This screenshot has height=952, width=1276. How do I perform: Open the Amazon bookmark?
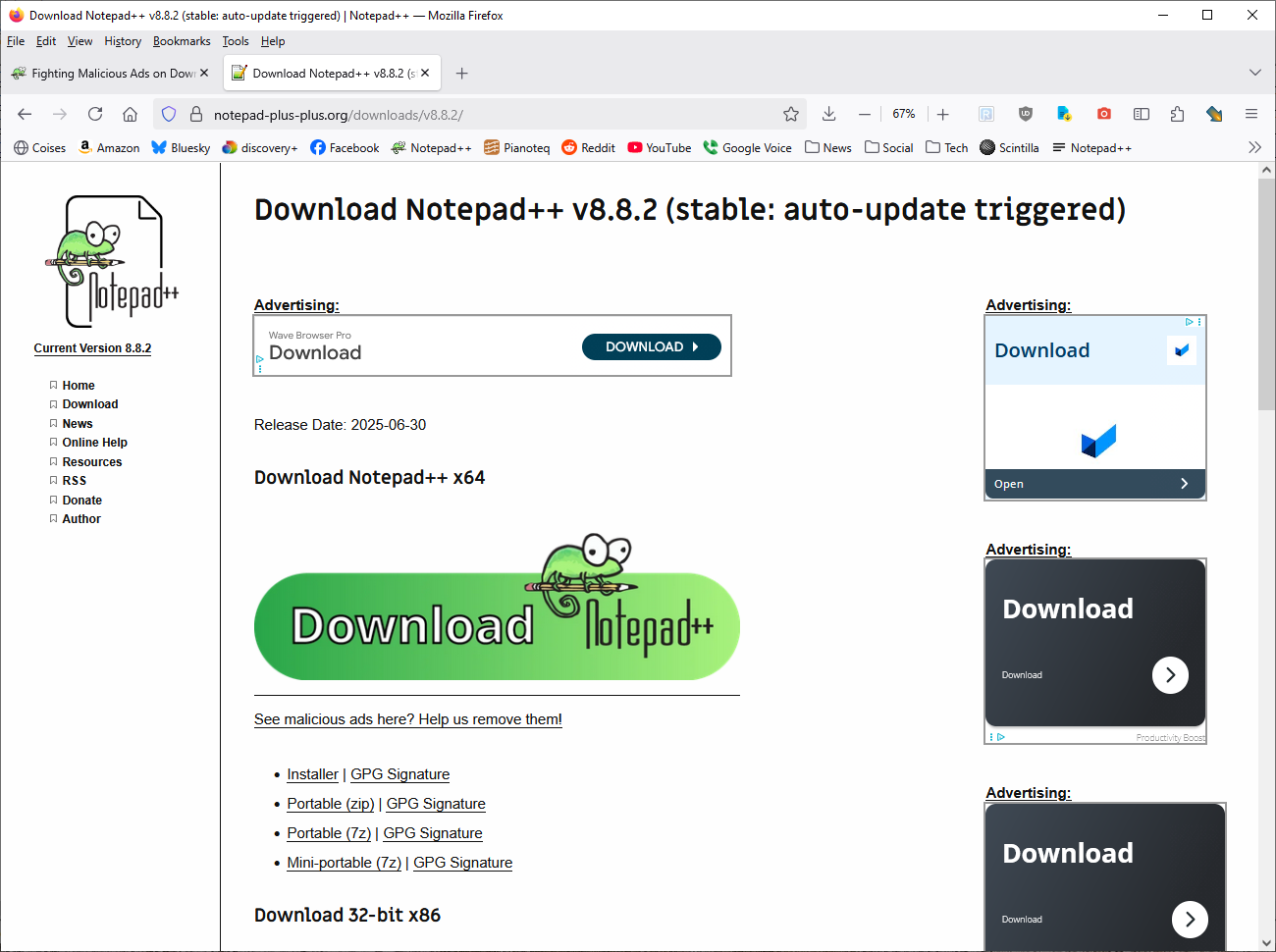click(x=109, y=147)
